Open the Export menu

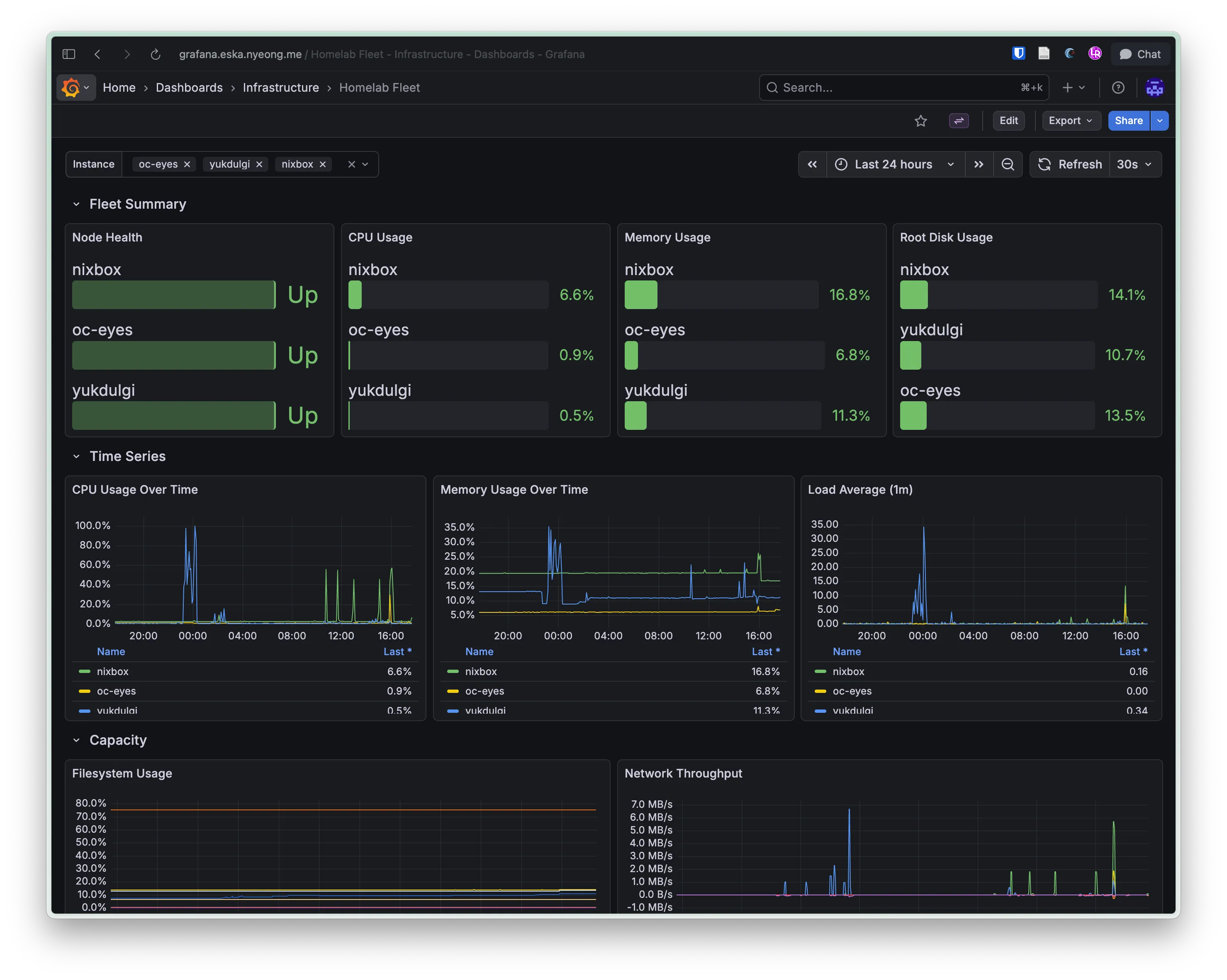click(x=1070, y=121)
